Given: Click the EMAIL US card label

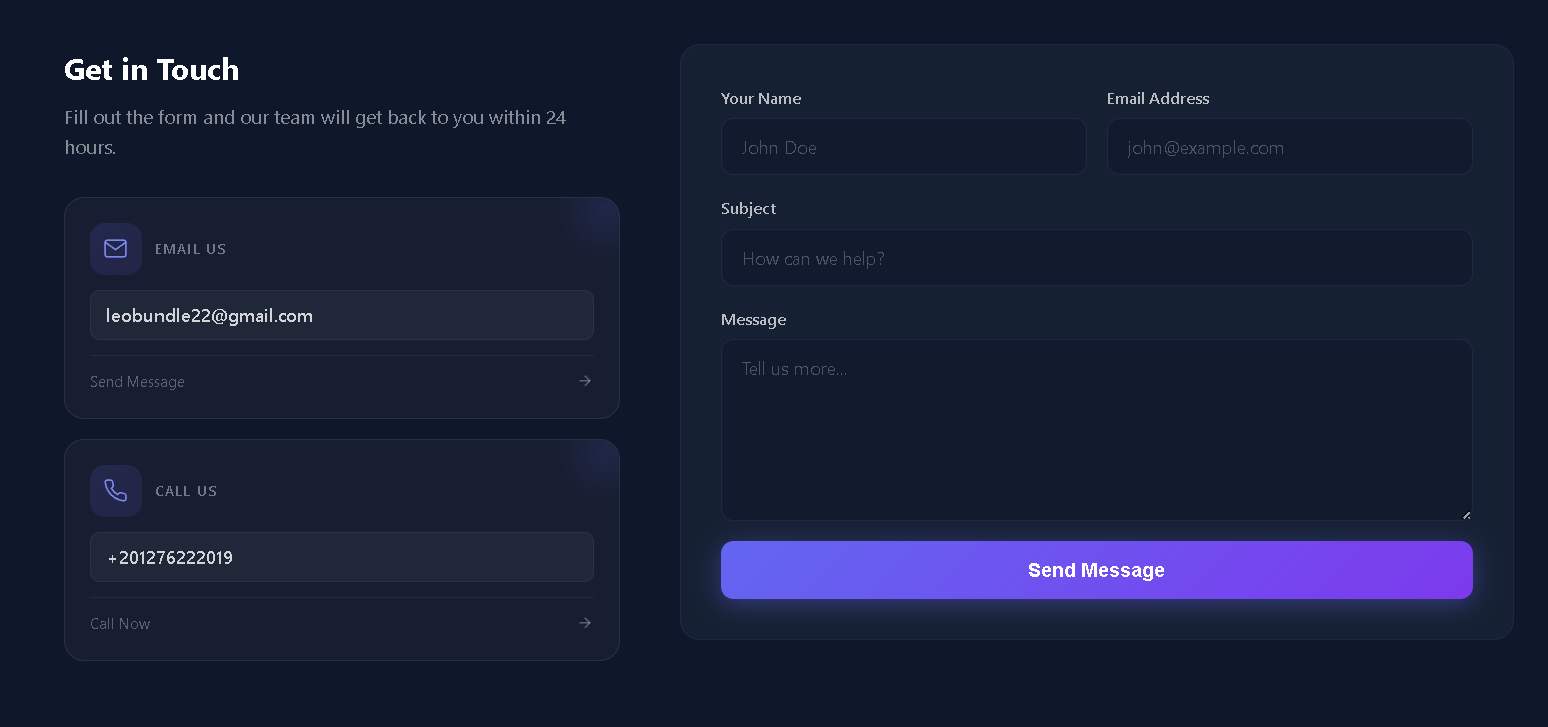Looking at the screenshot, I should pos(190,249).
